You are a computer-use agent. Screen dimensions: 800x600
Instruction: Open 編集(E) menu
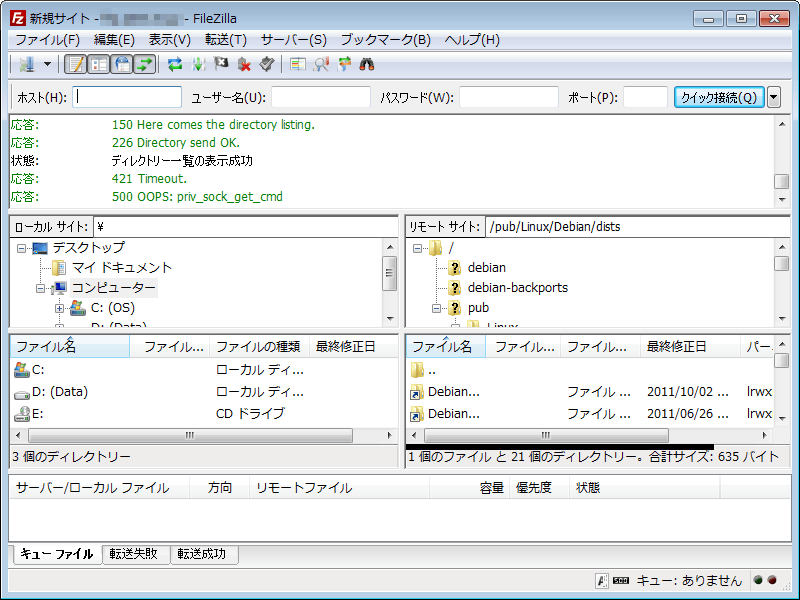pos(114,40)
